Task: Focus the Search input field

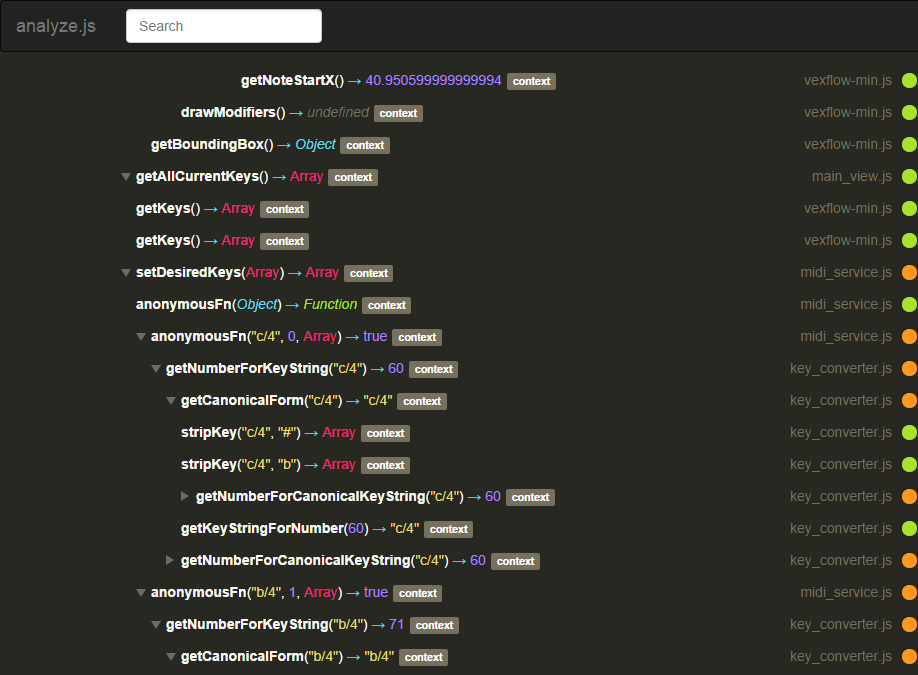Action: pyautogui.click(x=224, y=26)
